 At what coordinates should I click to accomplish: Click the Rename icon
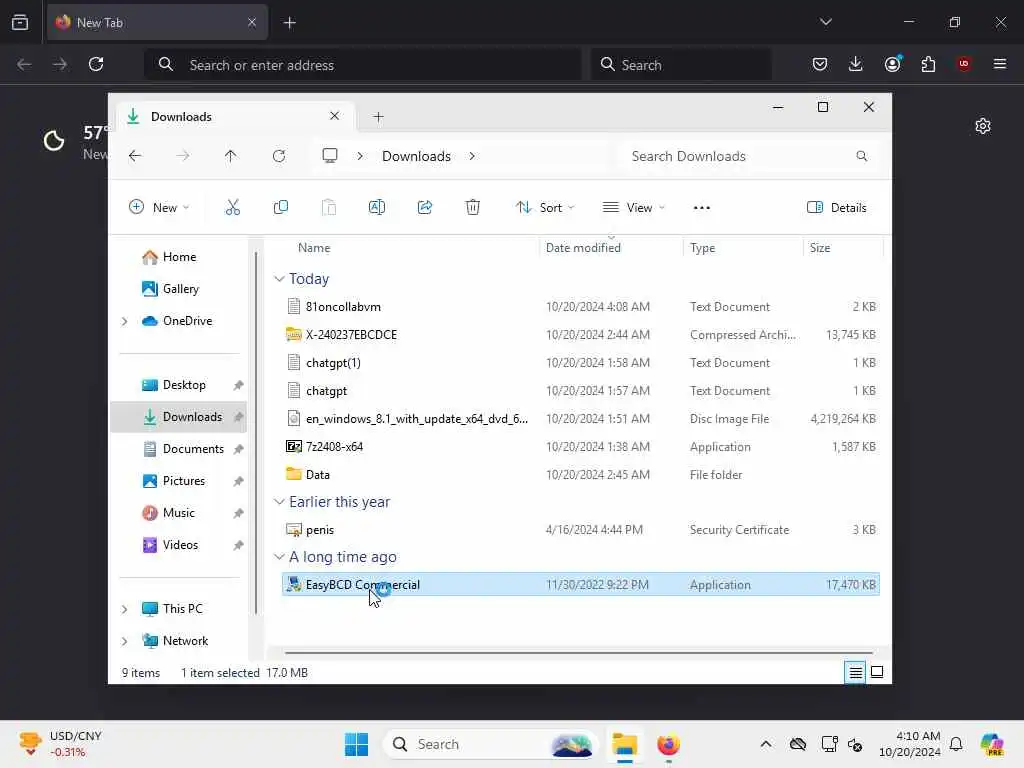(x=377, y=208)
